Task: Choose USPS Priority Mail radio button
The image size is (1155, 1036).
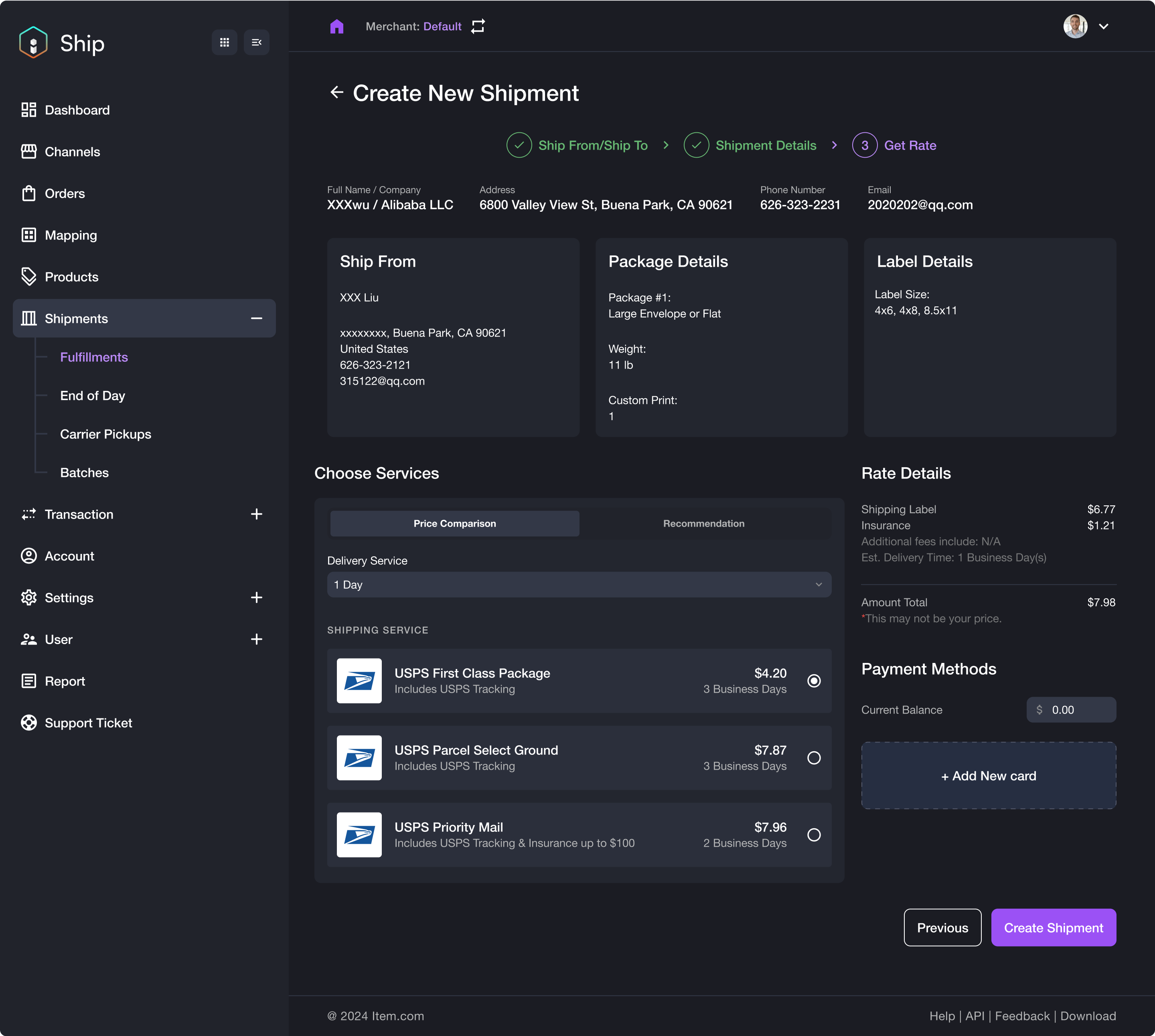Action: [x=813, y=835]
